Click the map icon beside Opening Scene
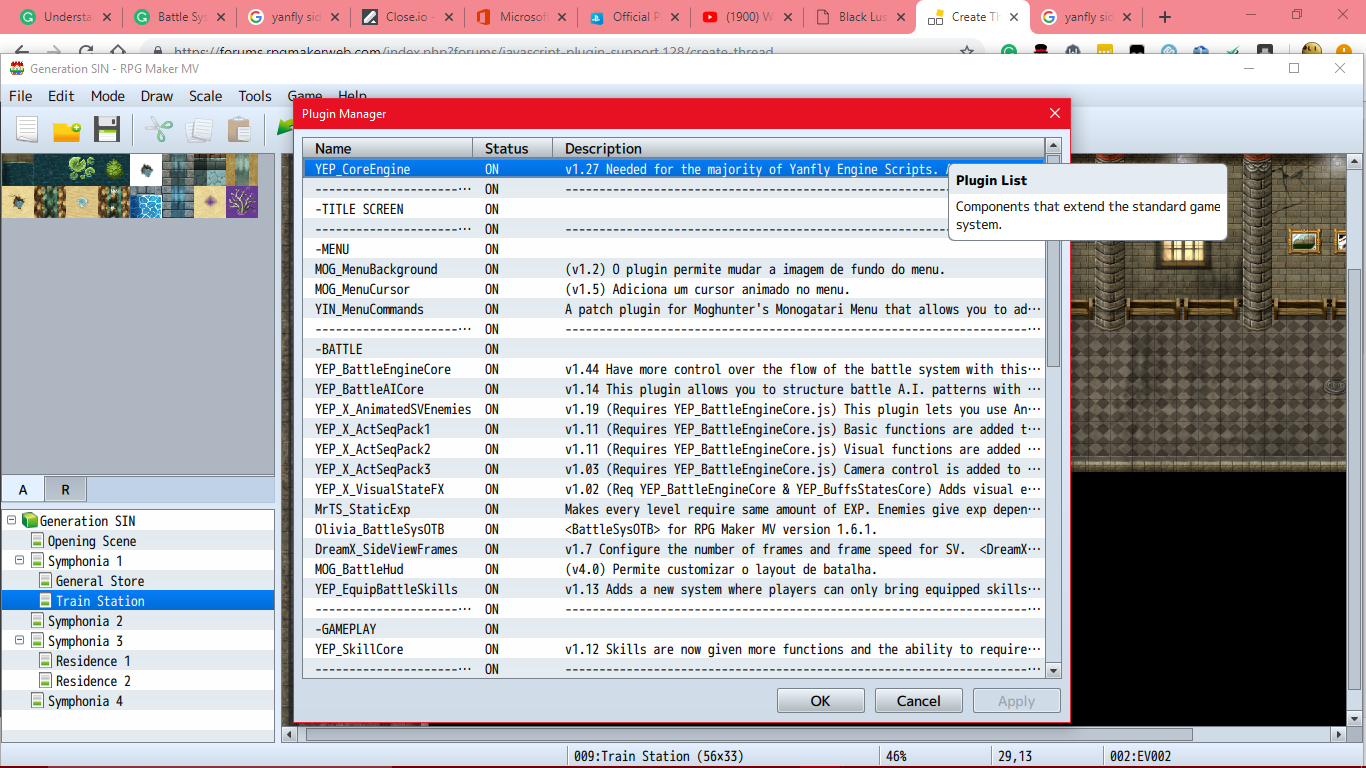 38,540
